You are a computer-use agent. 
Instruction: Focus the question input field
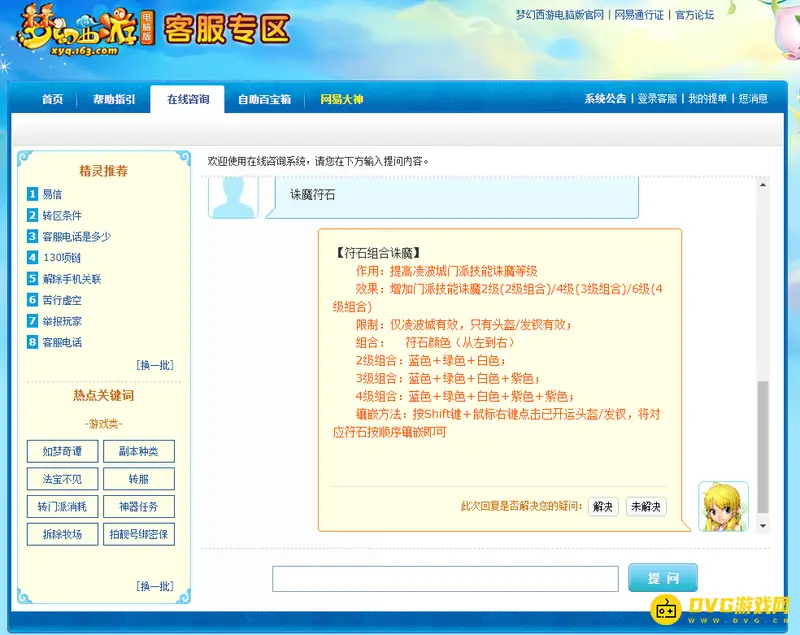point(445,579)
